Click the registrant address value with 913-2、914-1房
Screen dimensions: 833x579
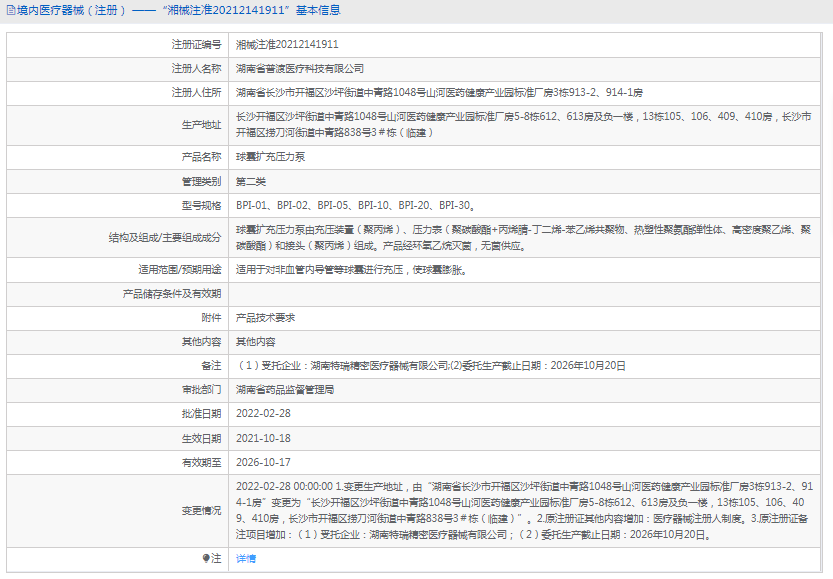439,92
